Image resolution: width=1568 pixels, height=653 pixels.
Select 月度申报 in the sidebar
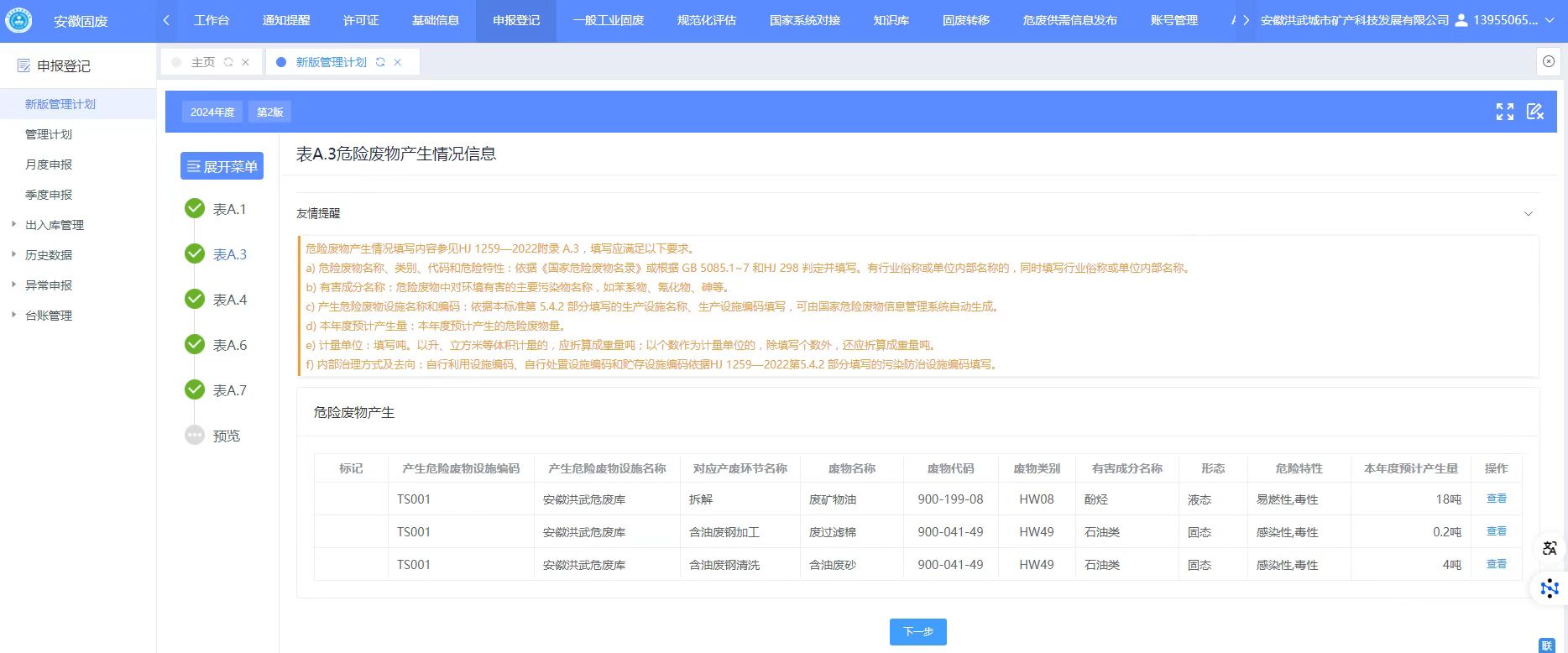click(x=49, y=165)
